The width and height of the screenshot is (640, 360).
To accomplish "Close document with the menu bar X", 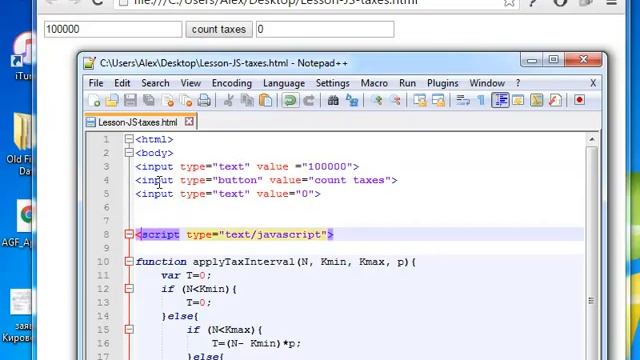I will [593, 83].
